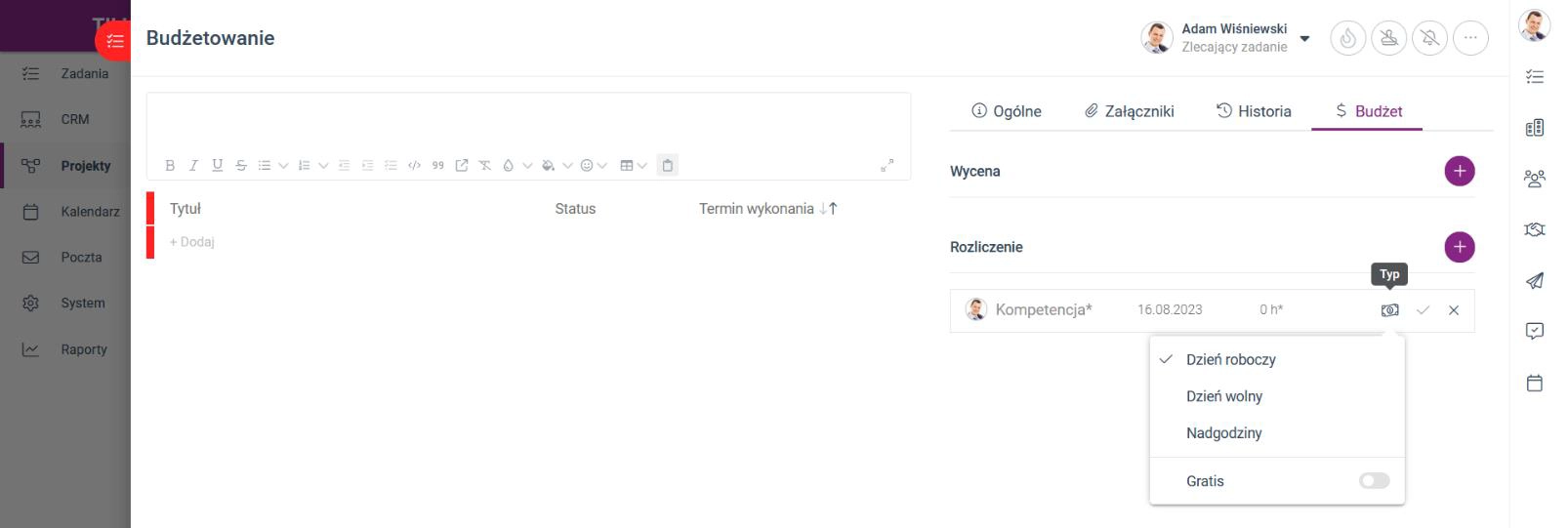The height and width of the screenshot is (528, 1568).
Task: Insert an external link in the editor
Action: click(462, 165)
